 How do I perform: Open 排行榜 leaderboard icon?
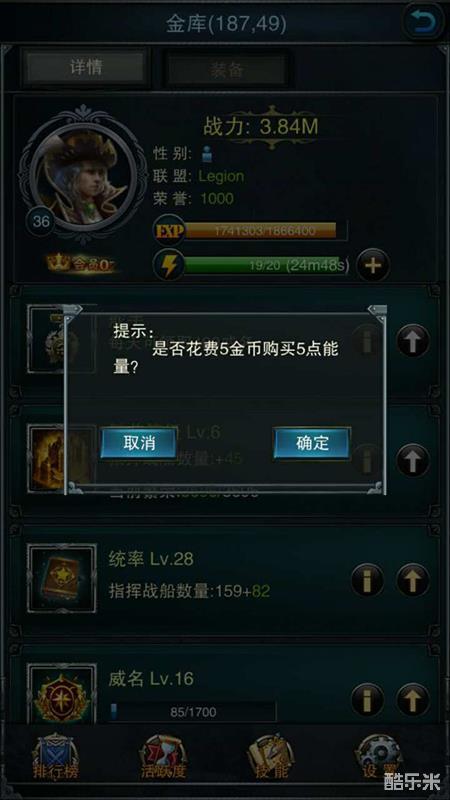pyautogui.click(x=56, y=757)
